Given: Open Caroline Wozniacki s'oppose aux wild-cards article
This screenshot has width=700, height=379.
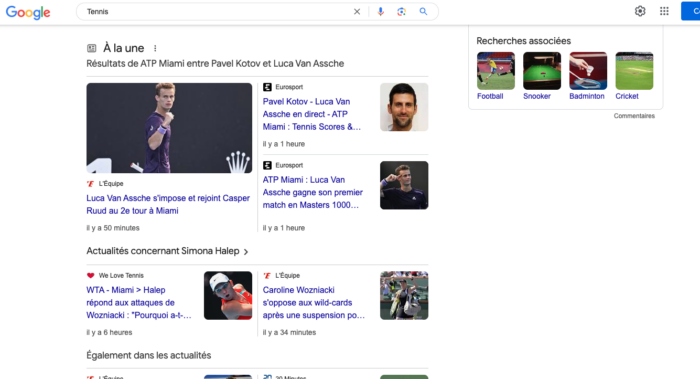Looking at the screenshot, I should tap(313, 303).
